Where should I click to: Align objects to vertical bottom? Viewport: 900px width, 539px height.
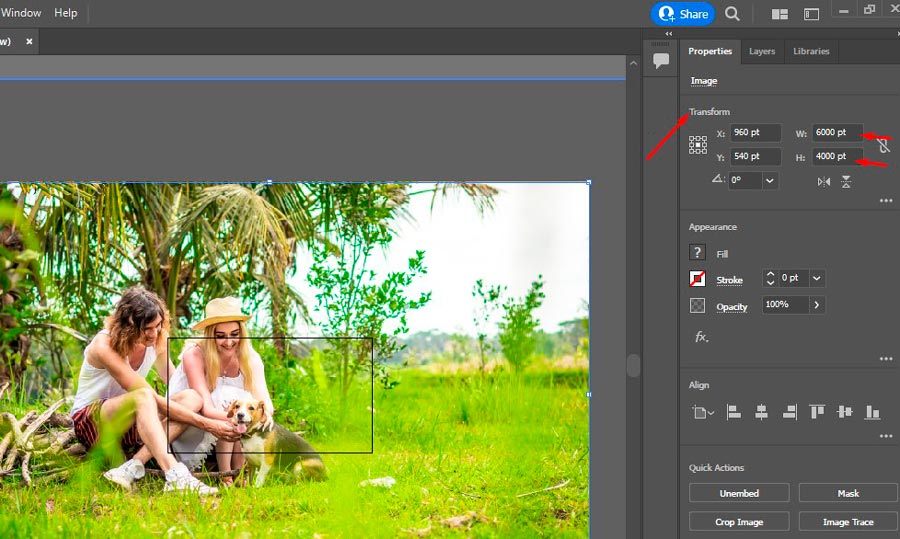click(x=872, y=412)
